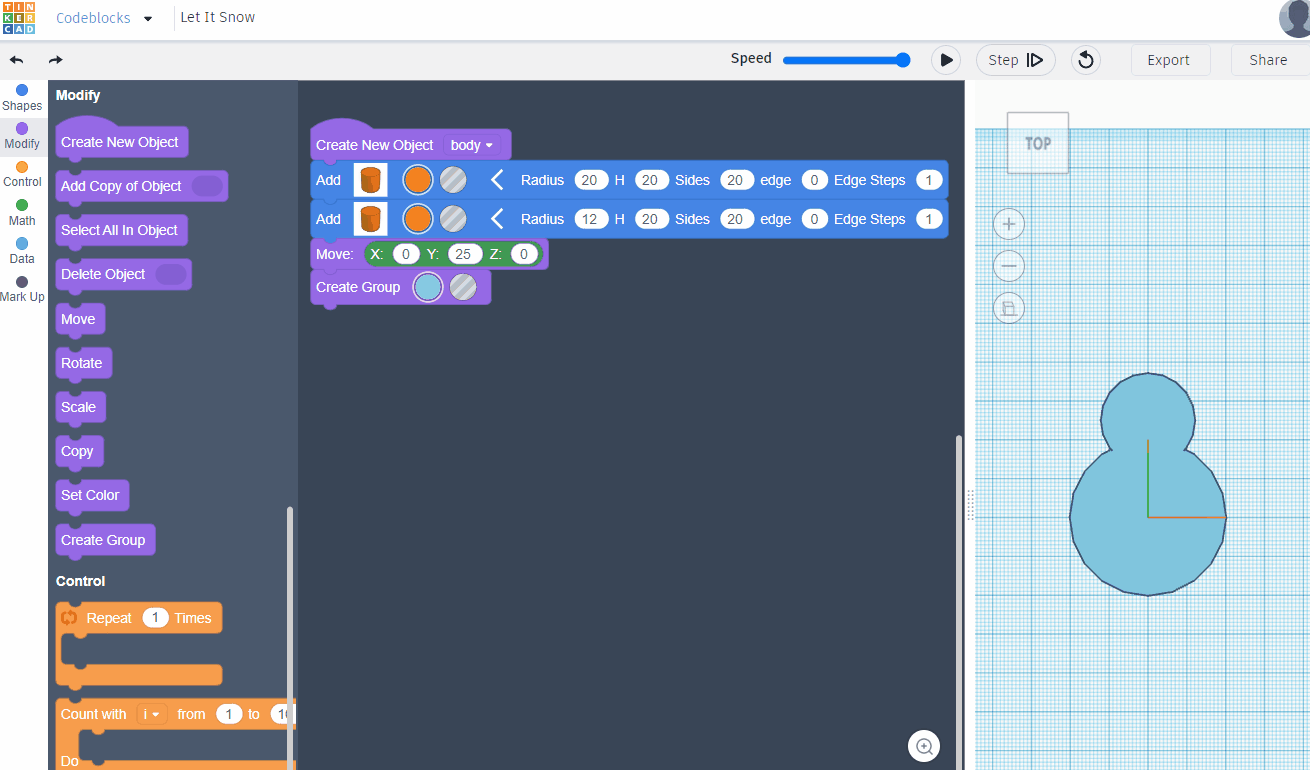This screenshot has width=1310, height=770.
Task: Open the Control category
Action: 22,174
